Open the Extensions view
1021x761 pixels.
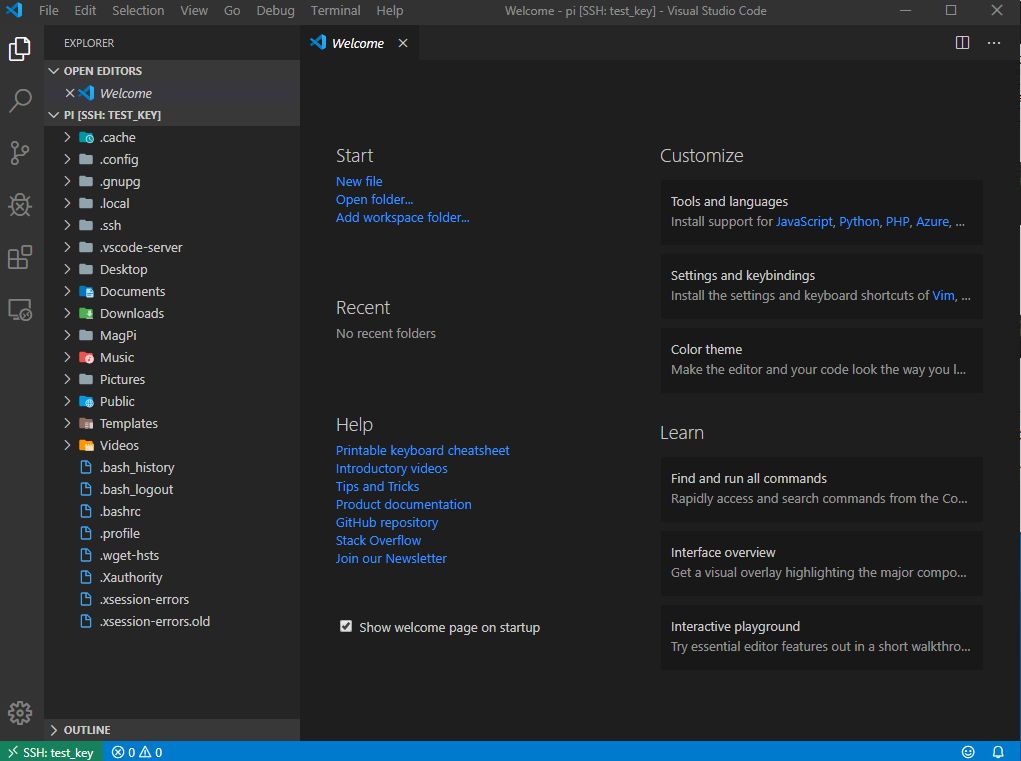[20, 257]
